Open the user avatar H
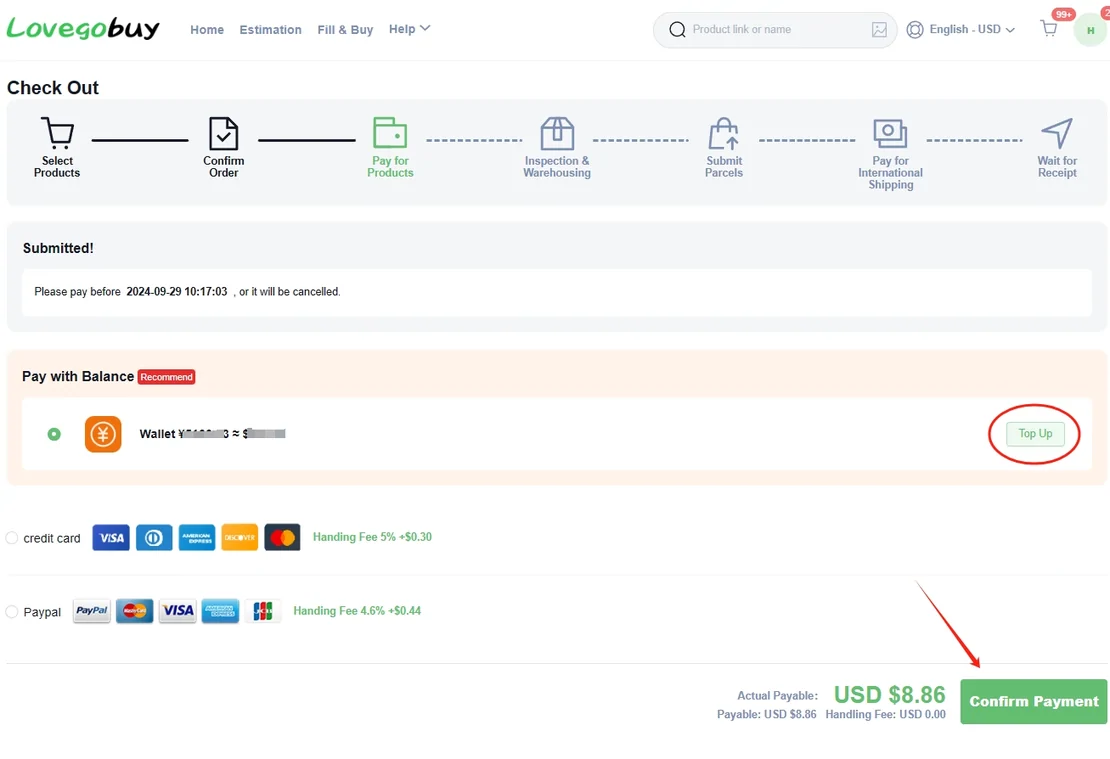Screen dimensions: 1110x759 (1090, 30)
